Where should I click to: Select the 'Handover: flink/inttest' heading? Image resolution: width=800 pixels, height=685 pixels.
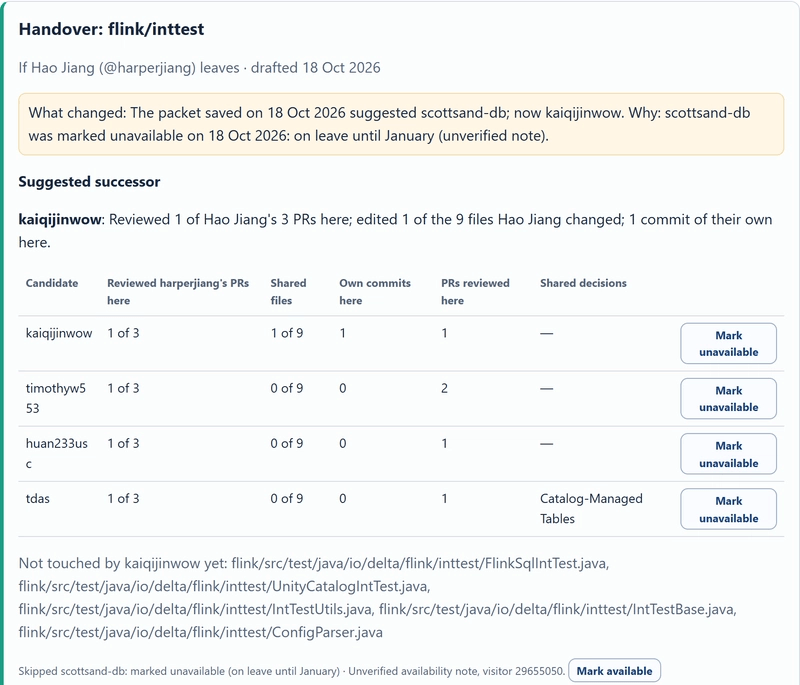coord(111,29)
